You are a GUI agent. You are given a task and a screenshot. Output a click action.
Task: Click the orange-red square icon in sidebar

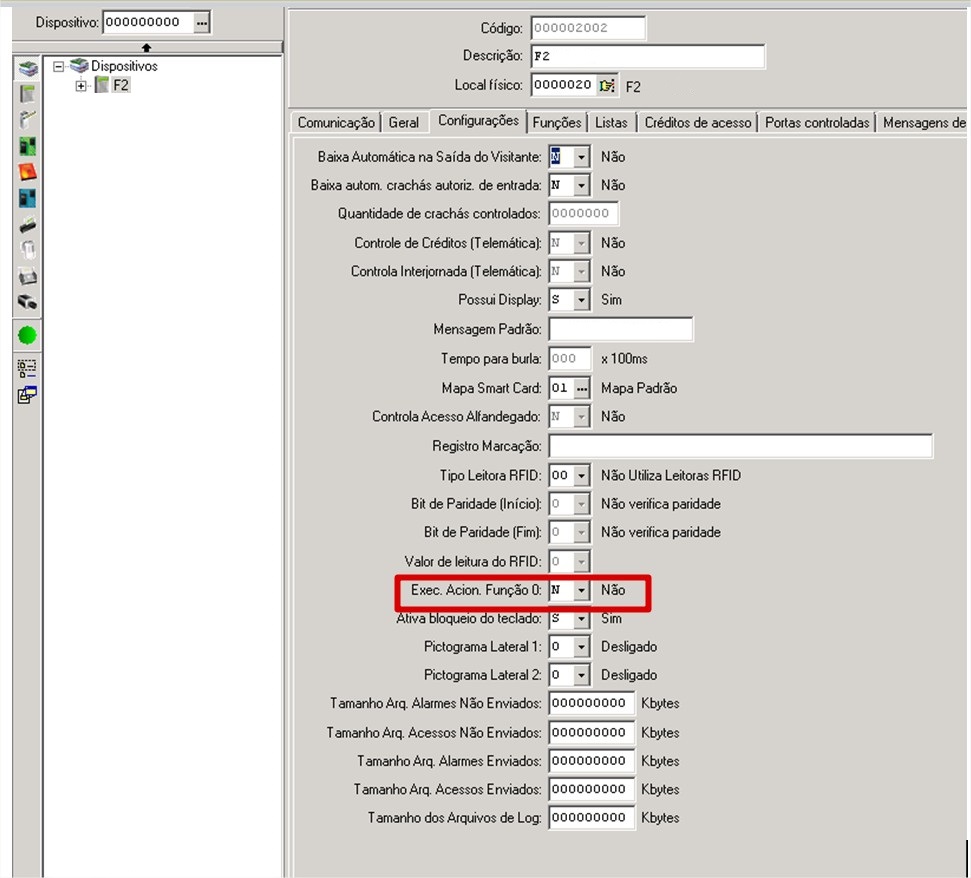[x=27, y=172]
